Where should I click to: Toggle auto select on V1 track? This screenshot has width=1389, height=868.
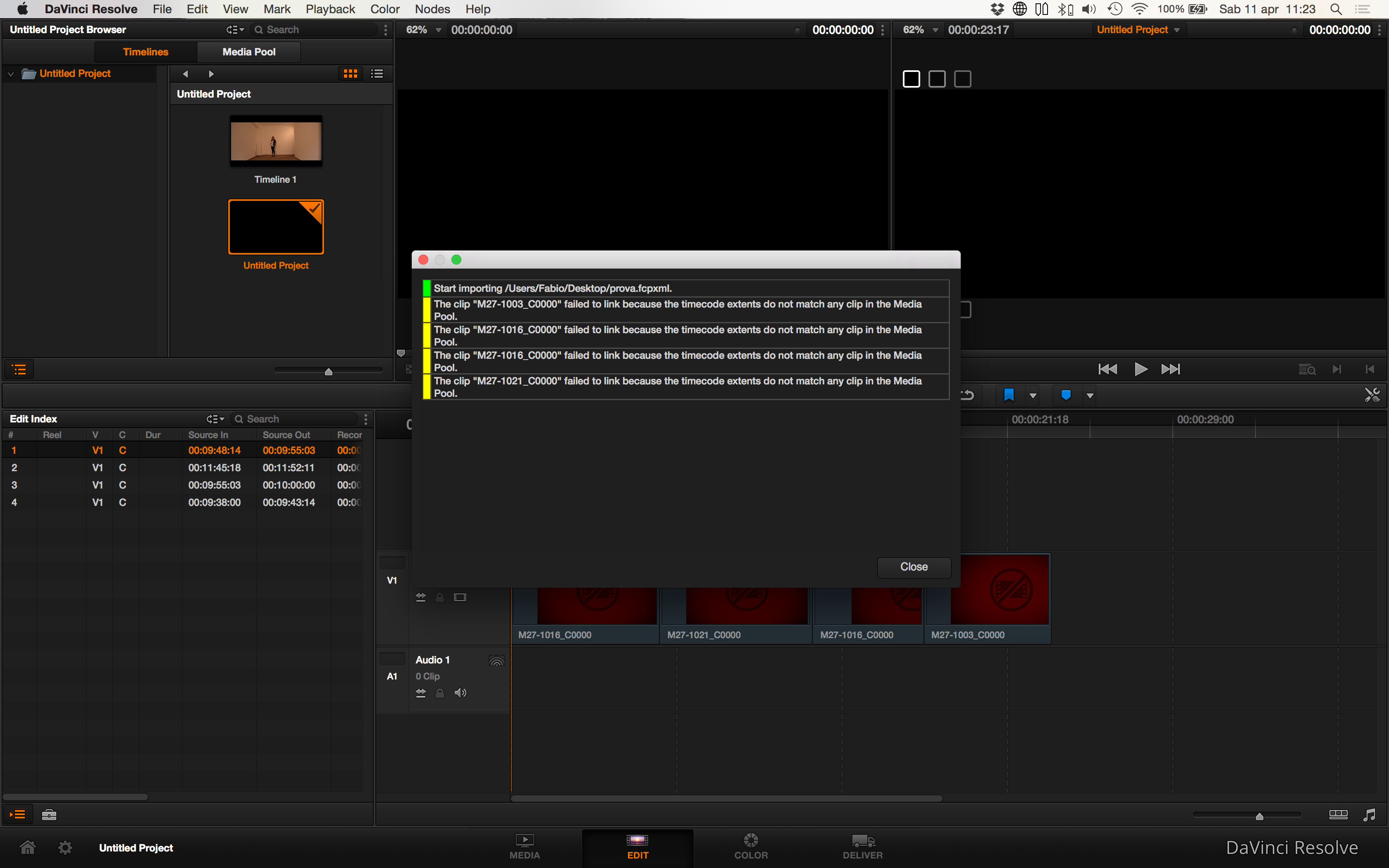coord(421,597)
